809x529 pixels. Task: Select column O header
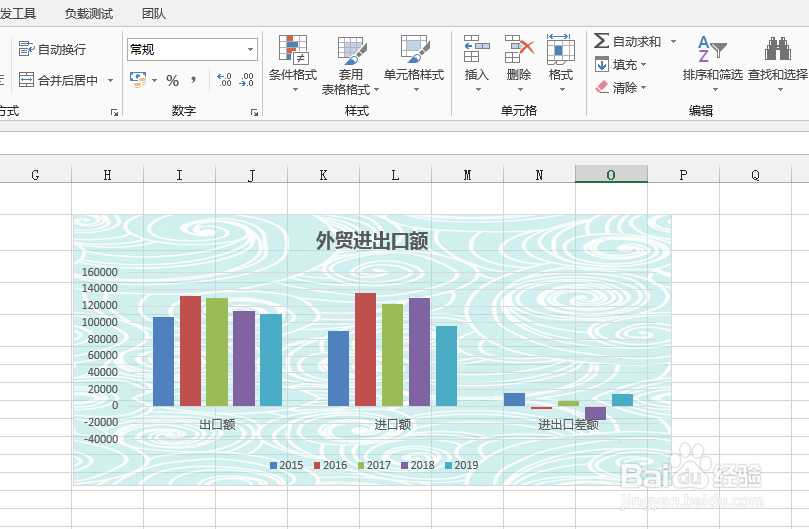click(611, 175)
